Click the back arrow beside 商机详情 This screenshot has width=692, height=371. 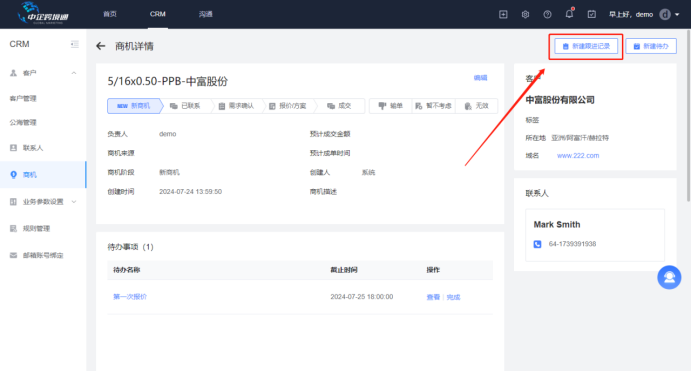coord(101,46)
